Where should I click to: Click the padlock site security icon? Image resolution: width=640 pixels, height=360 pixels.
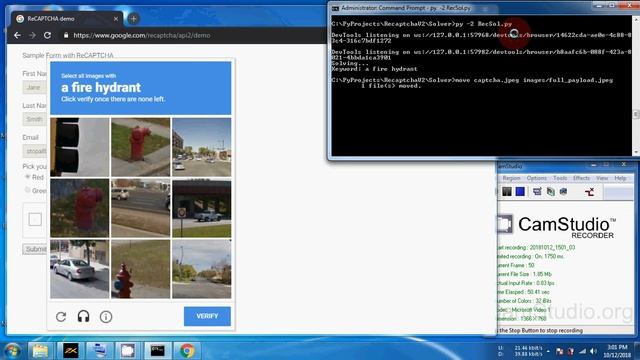click(66, 36)
